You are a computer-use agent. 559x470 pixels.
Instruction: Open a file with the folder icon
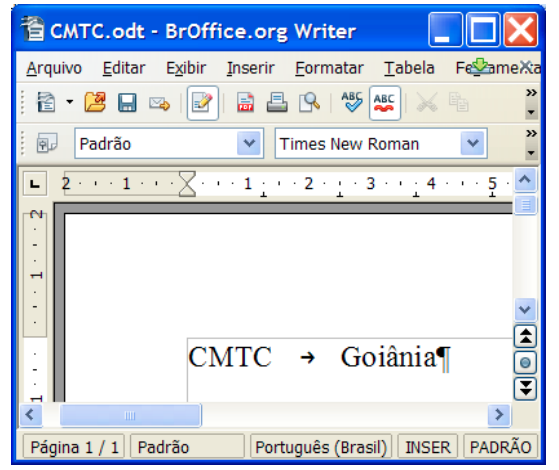[95, 103]
